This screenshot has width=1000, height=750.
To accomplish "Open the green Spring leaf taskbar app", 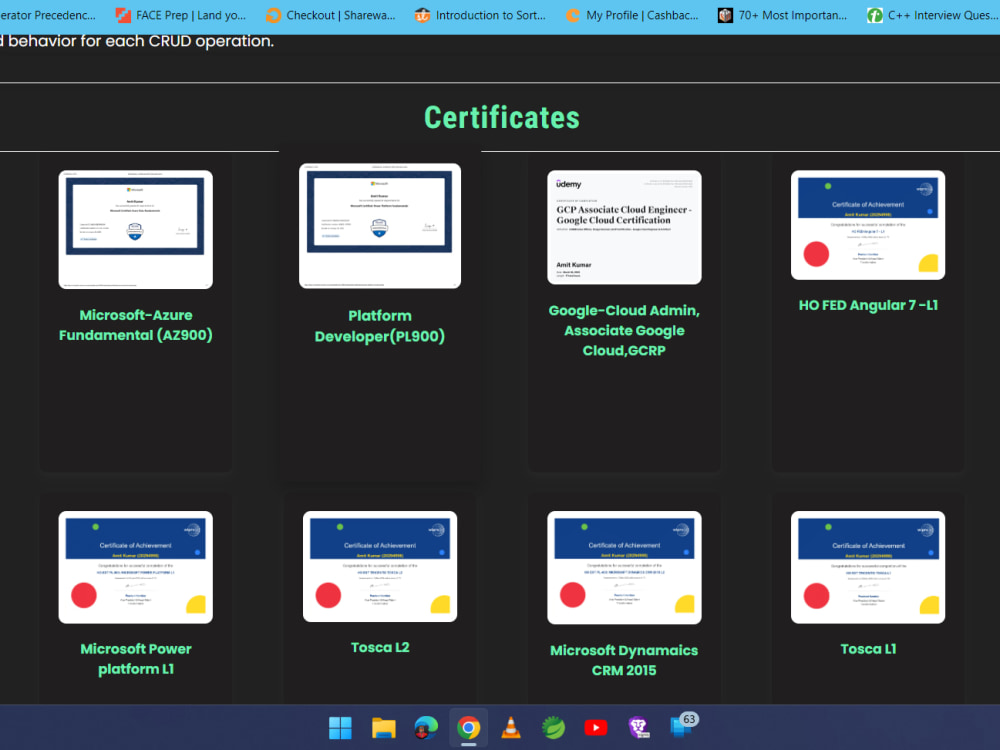I will coord(554,728).
